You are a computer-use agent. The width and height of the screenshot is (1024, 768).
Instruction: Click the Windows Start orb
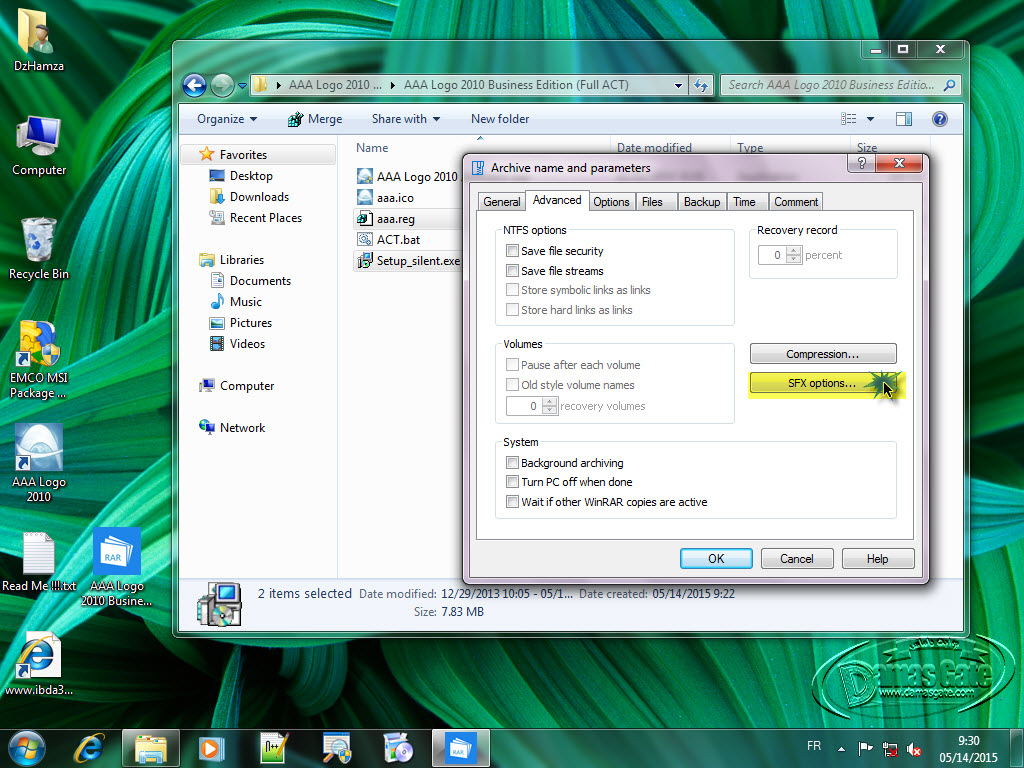point(27,748)
